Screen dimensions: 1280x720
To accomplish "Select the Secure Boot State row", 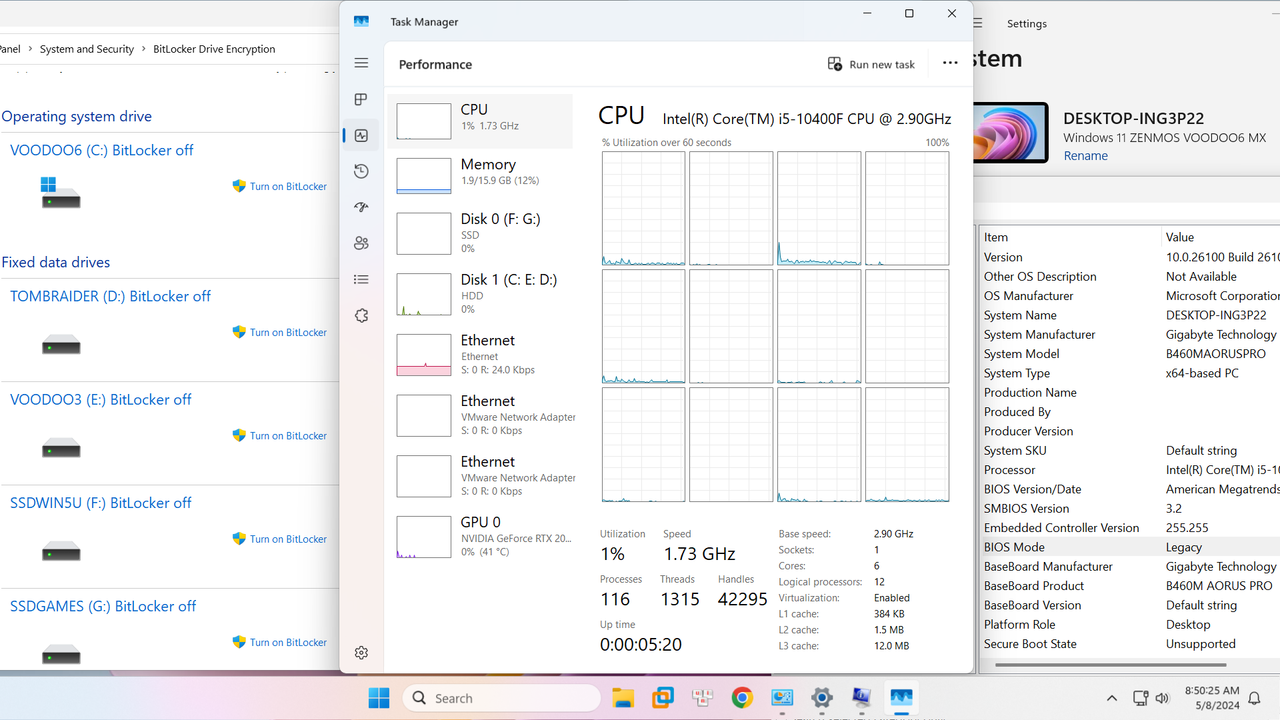I will pyautogui.click(x=1130, y=644).
